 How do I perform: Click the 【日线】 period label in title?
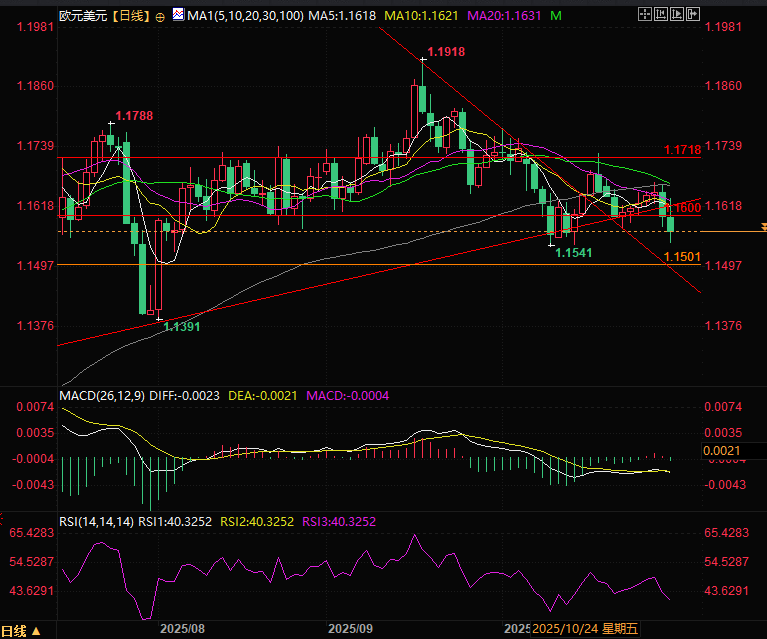coord(128,16)
